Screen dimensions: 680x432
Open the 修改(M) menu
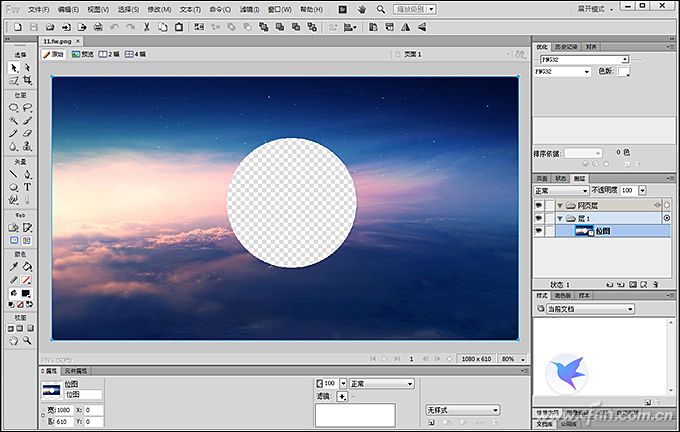pyautogui.click(x=159, y=9)
